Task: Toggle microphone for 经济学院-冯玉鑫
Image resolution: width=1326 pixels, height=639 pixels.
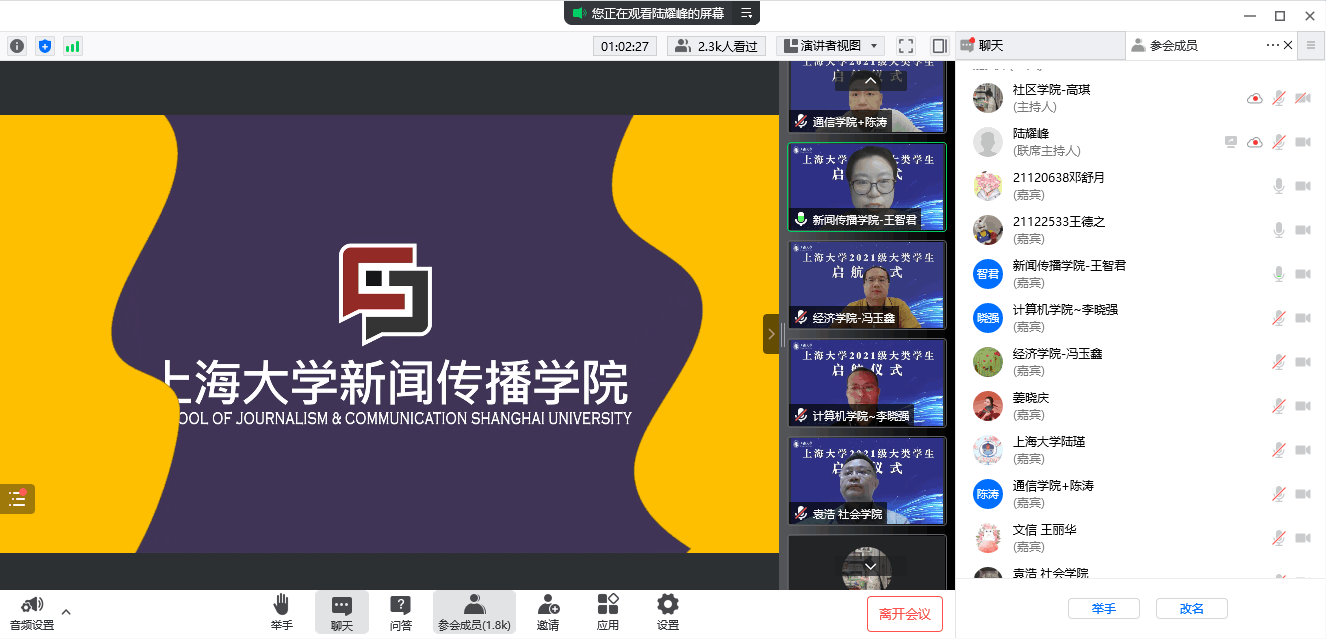Action: [1279, 362]
